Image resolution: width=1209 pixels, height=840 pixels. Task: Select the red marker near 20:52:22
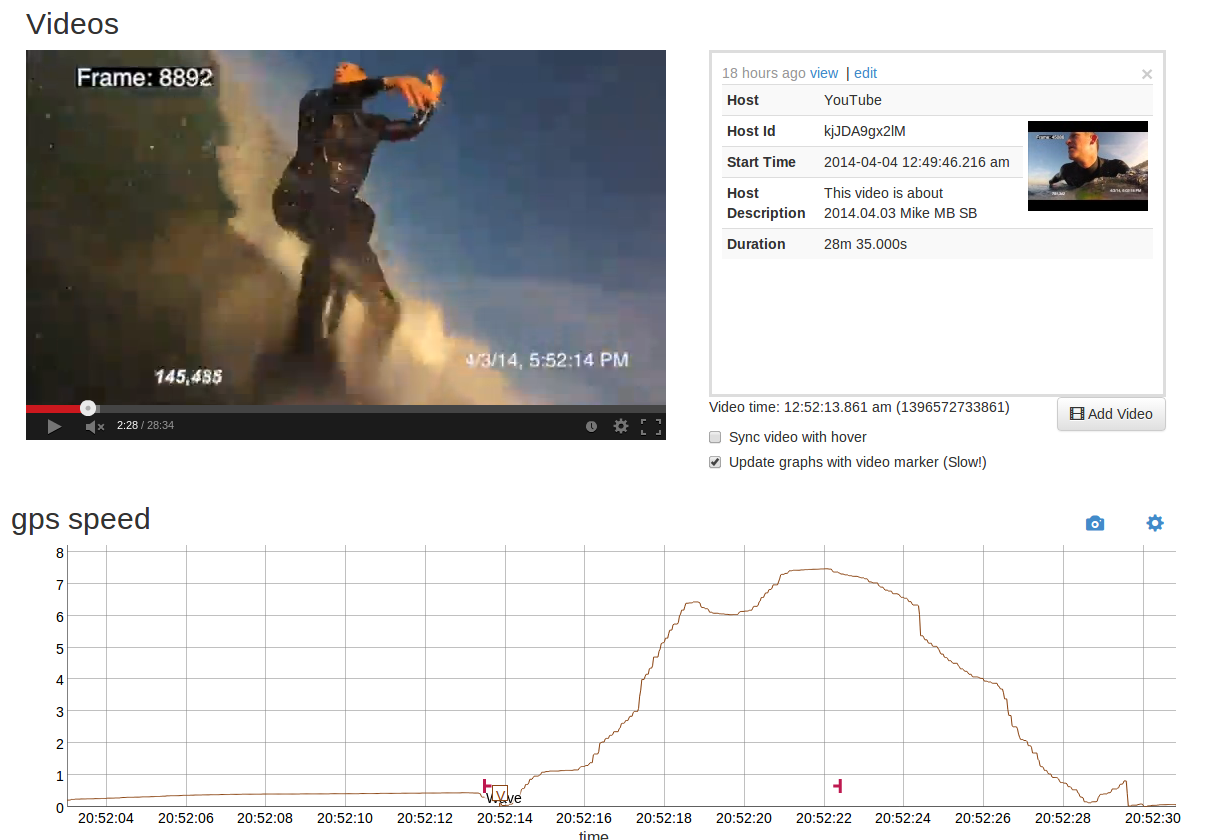[838, 786]
